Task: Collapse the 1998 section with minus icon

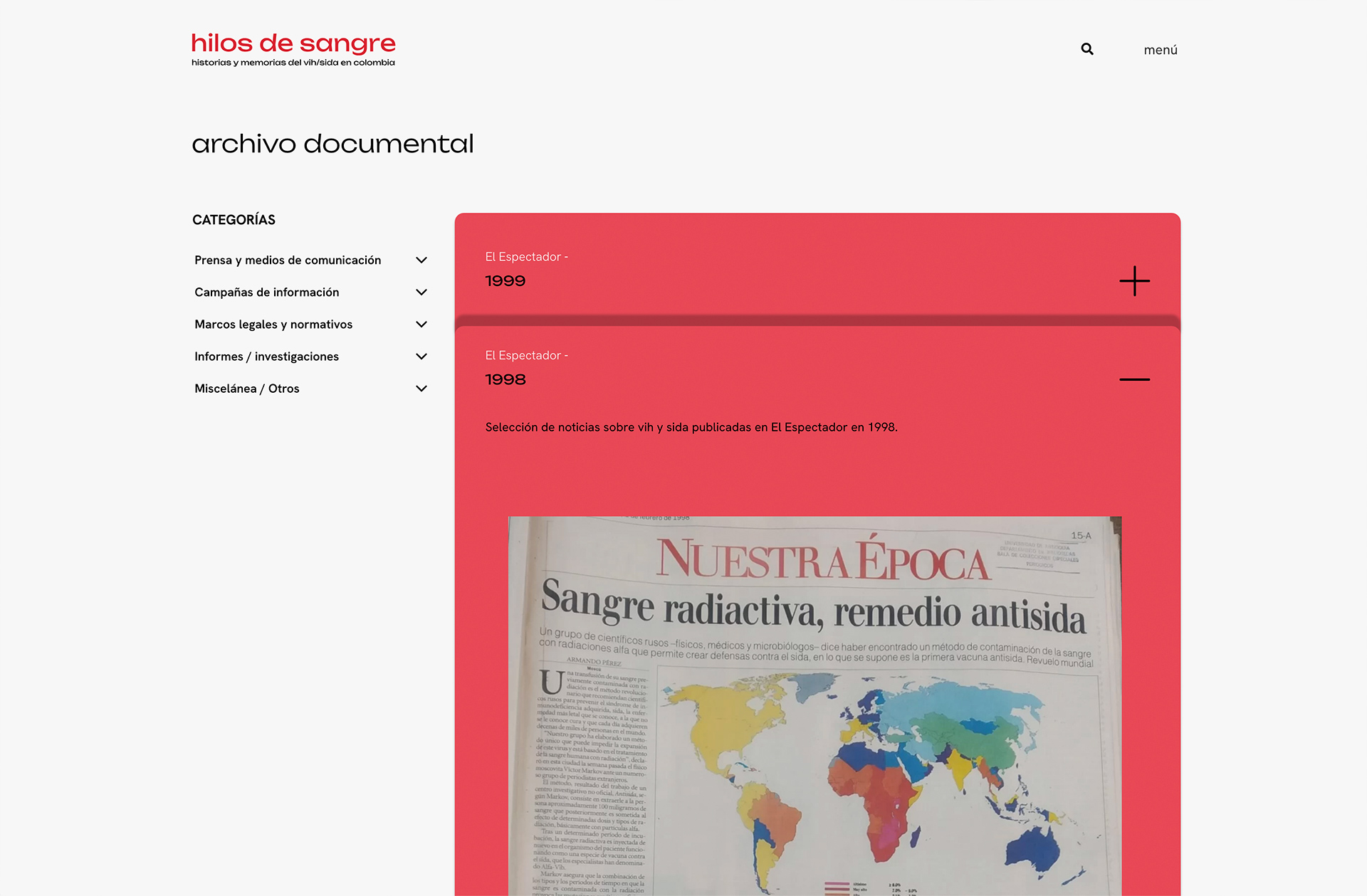Action: (x=1134, y=379)
